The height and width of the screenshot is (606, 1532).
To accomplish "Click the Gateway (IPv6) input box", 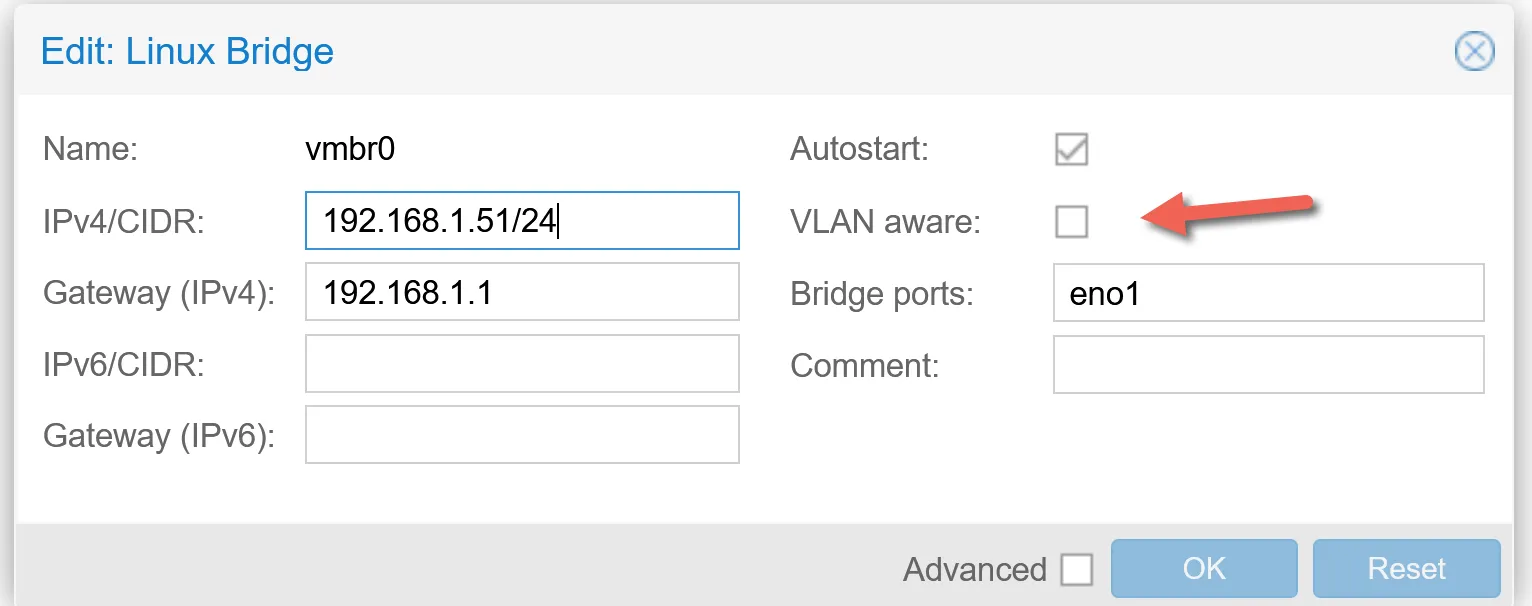I will [521, 434].
